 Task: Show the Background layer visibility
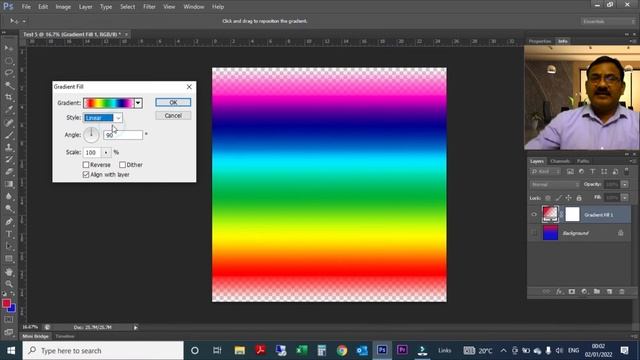click(x=534, y=233)
